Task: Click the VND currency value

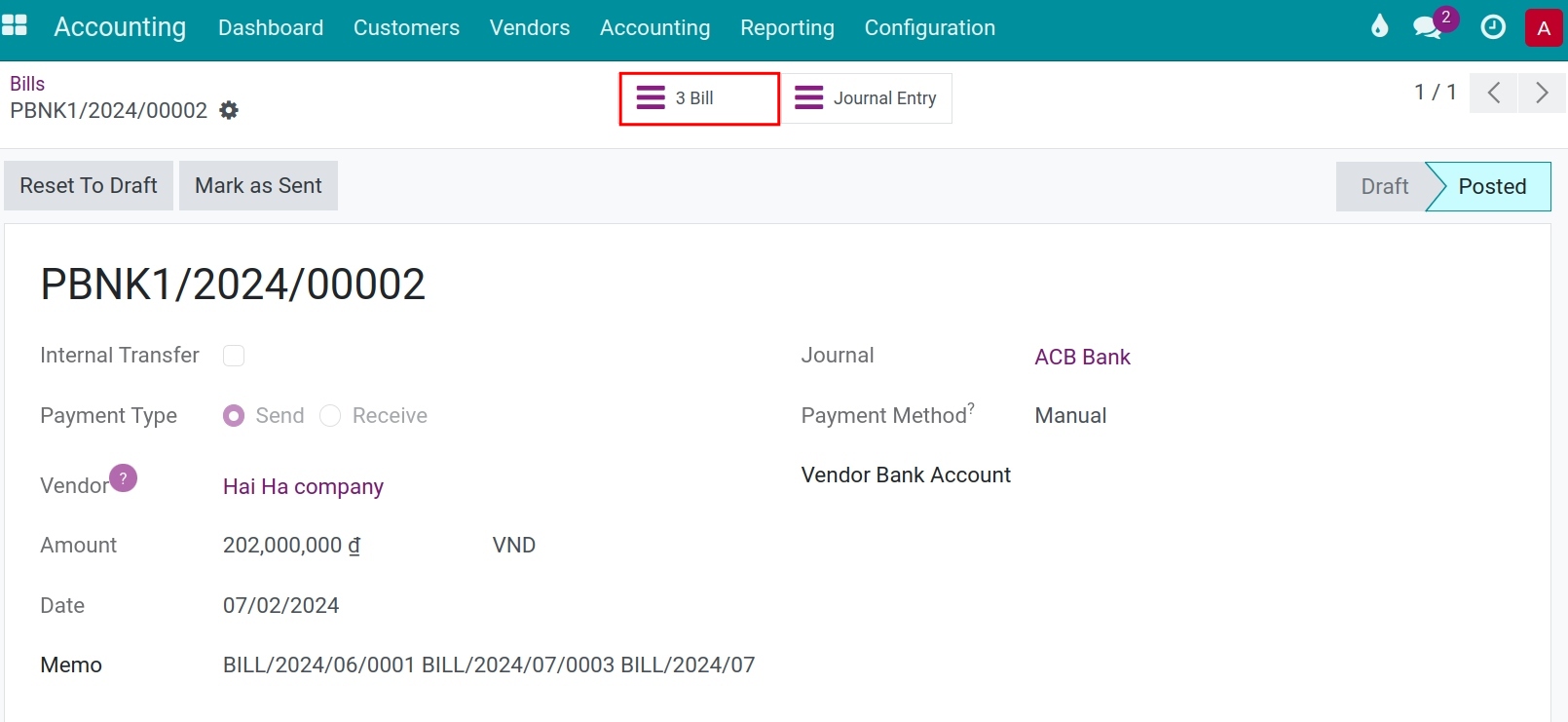Action: pyautogui.click(x=514, y=545)
